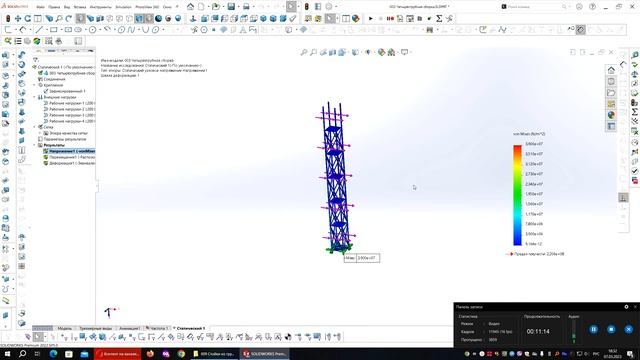Click the Zoom to Fit magnifier in view toolbar
The width and height of the screenshot is (640, 360).
[x=304, y=52]
